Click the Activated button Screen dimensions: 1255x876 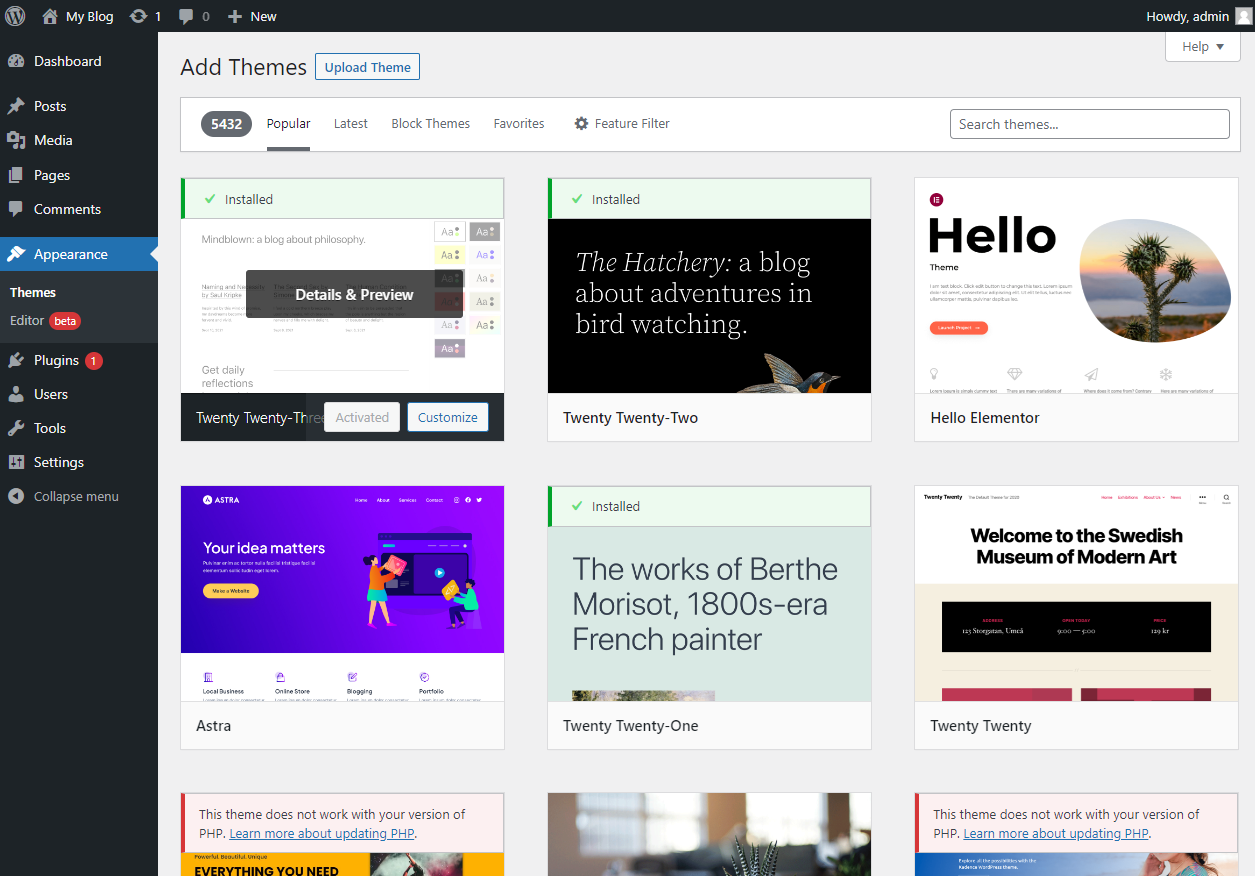[x=362, y=417]
